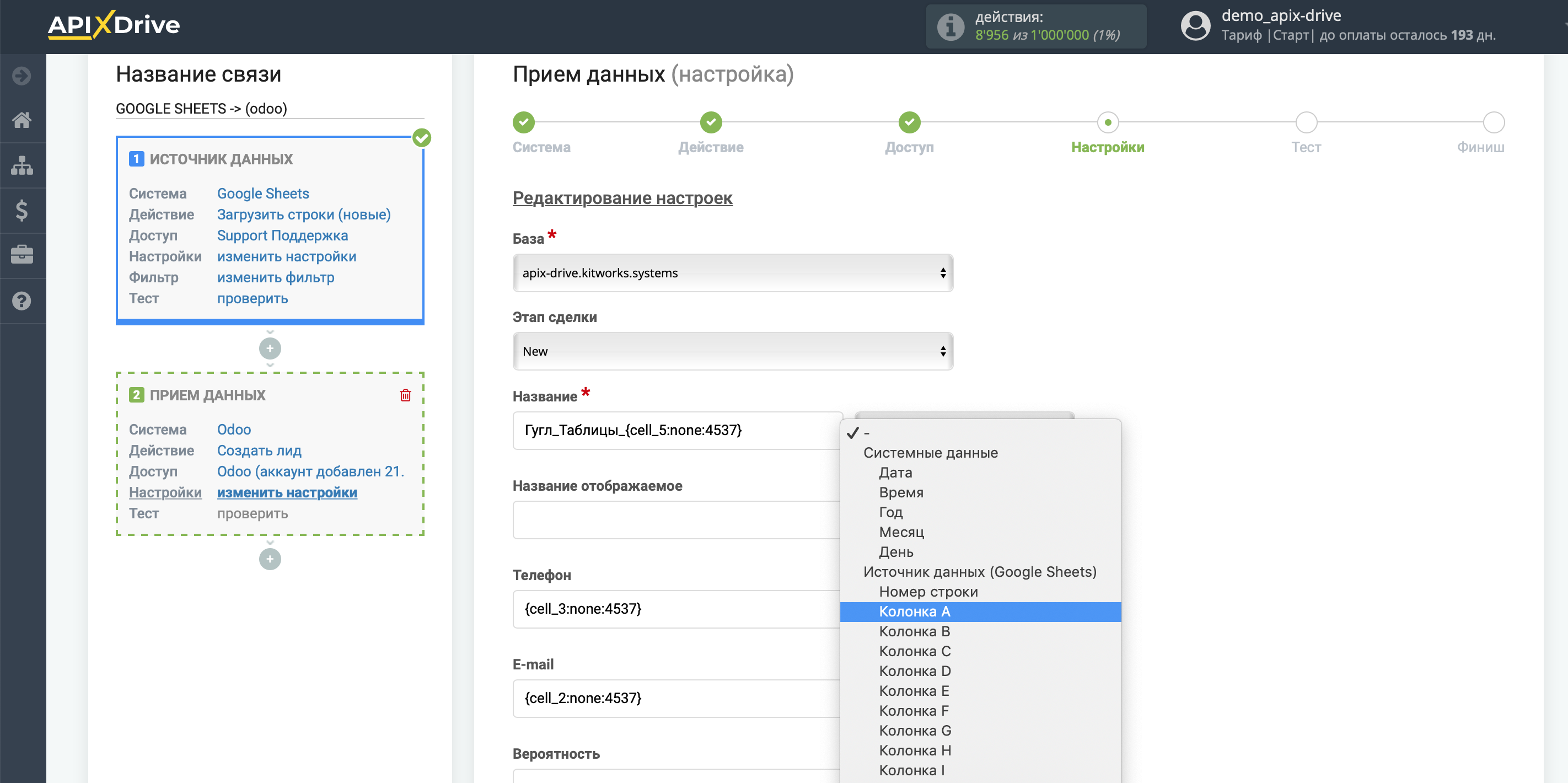Image resolution: width=1568 pixels, height=783 pixels.
Task: Go to the Доступ step circle
Action: click(909, 122)
